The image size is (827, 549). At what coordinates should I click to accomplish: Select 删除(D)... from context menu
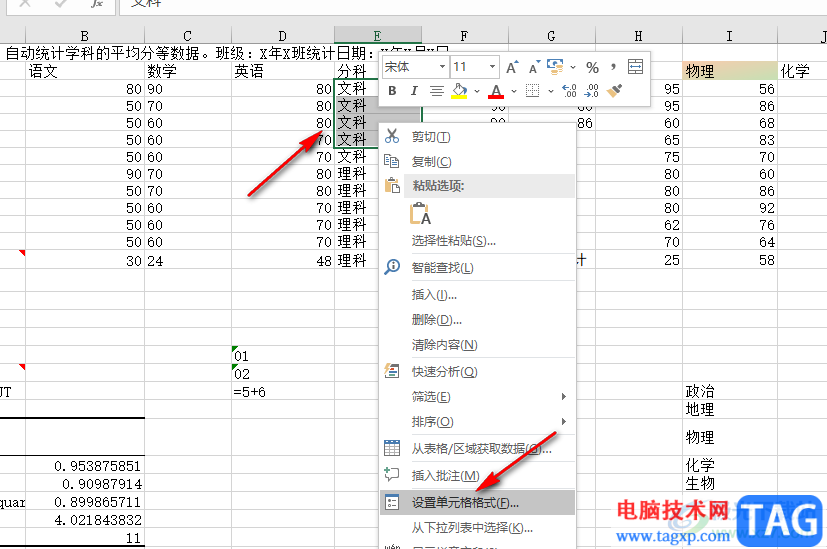(x=477, y=320)
